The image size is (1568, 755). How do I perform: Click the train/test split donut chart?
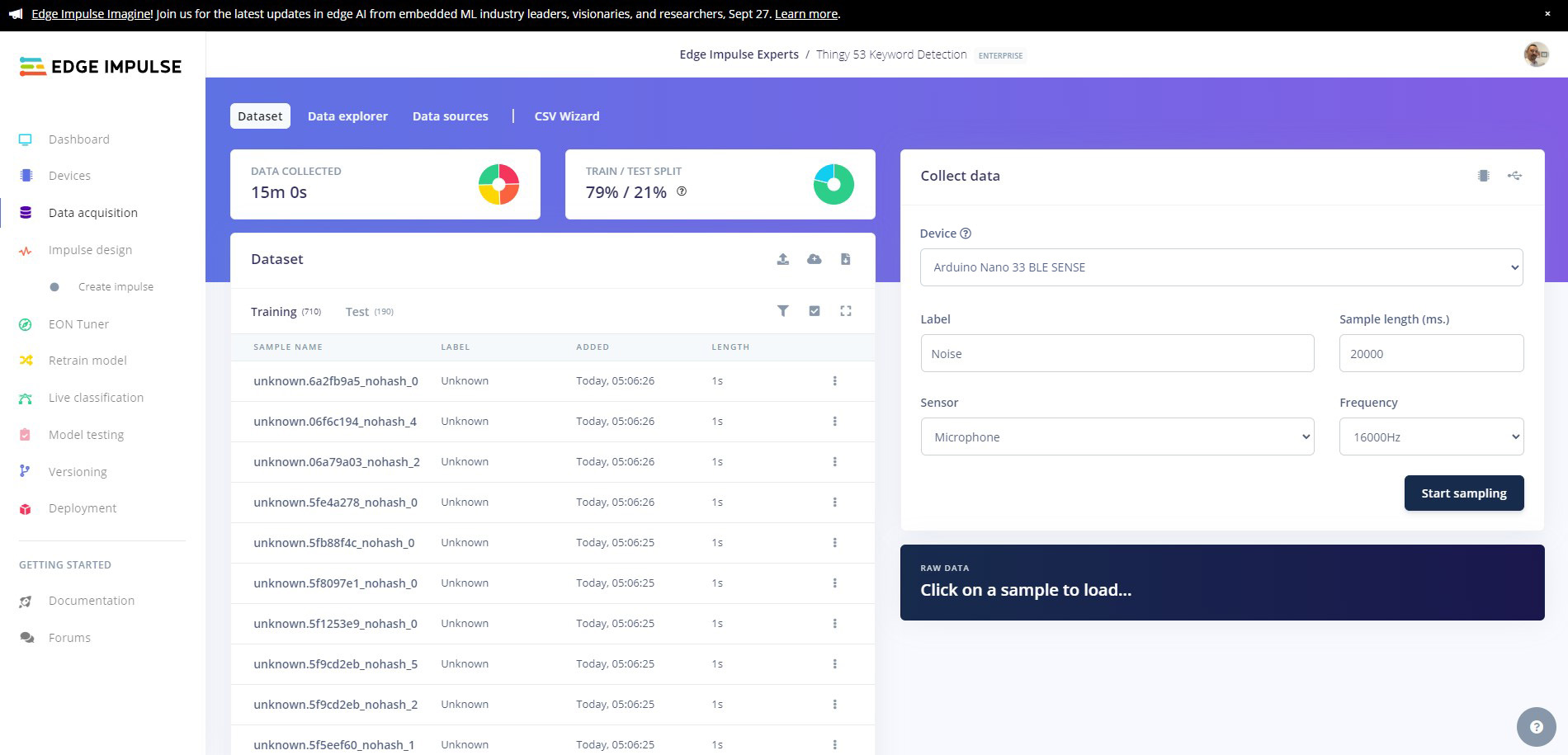click(834, 184)
